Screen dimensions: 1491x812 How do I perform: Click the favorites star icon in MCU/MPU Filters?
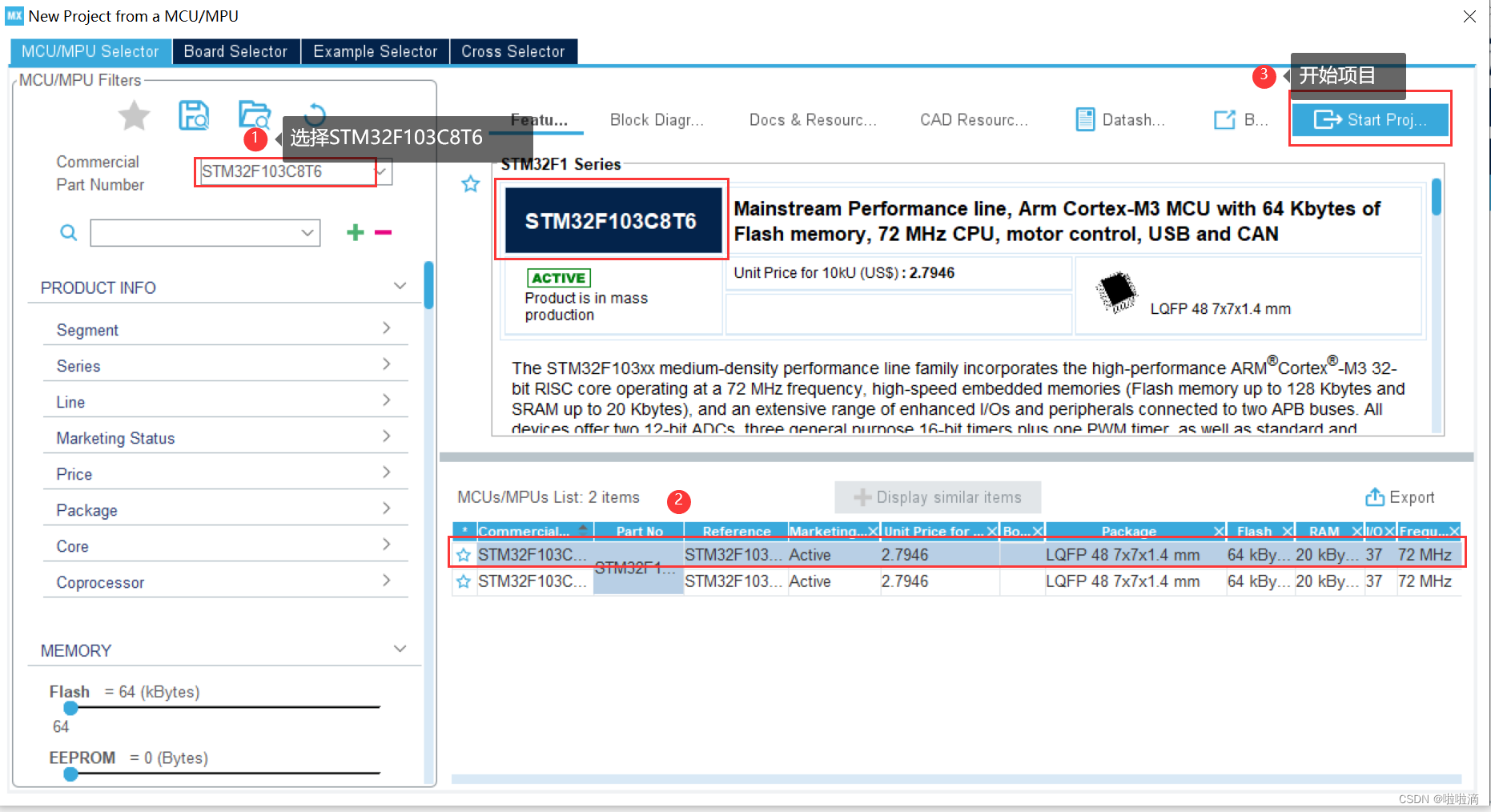pyautogui.click(x=134, y=116)
